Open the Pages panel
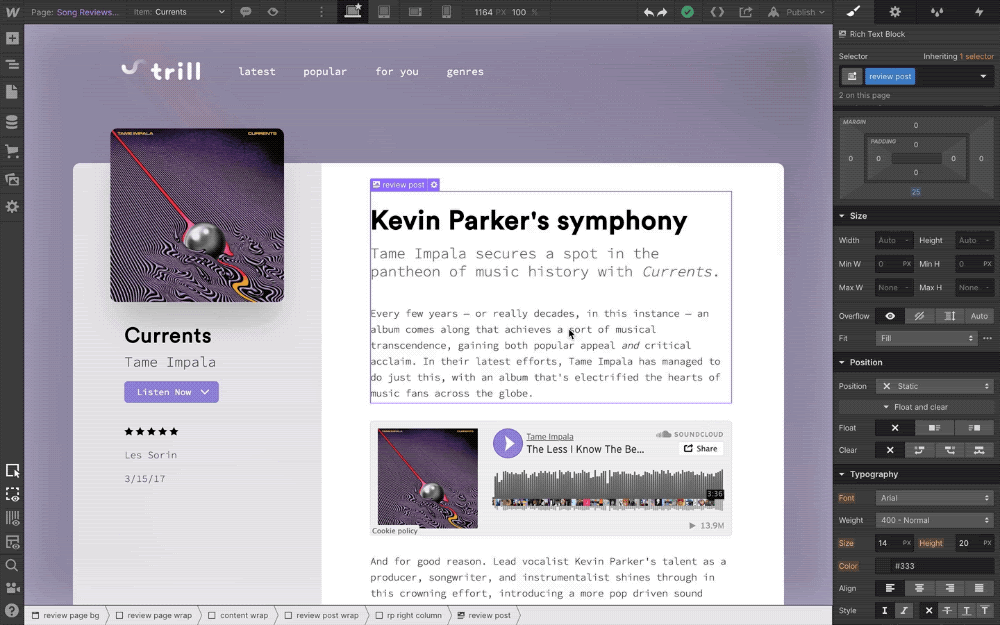Screen dimensions: 1000x625 tap(12, 92)
